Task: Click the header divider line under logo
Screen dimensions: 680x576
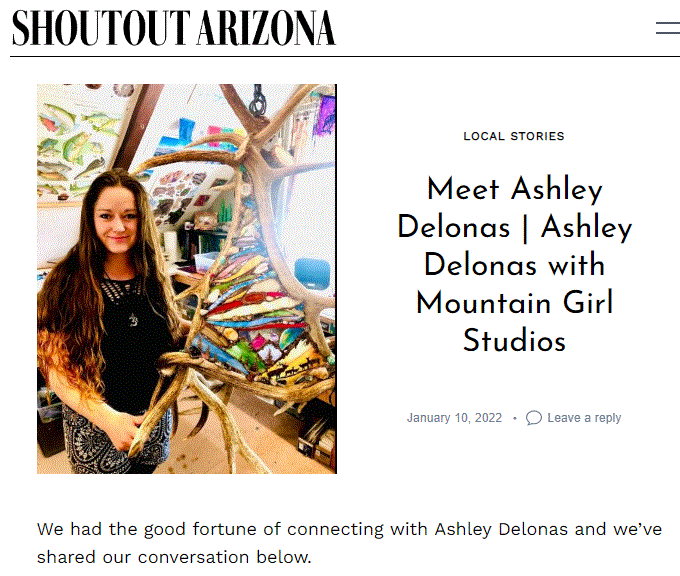Action: [x=345, y=56]
